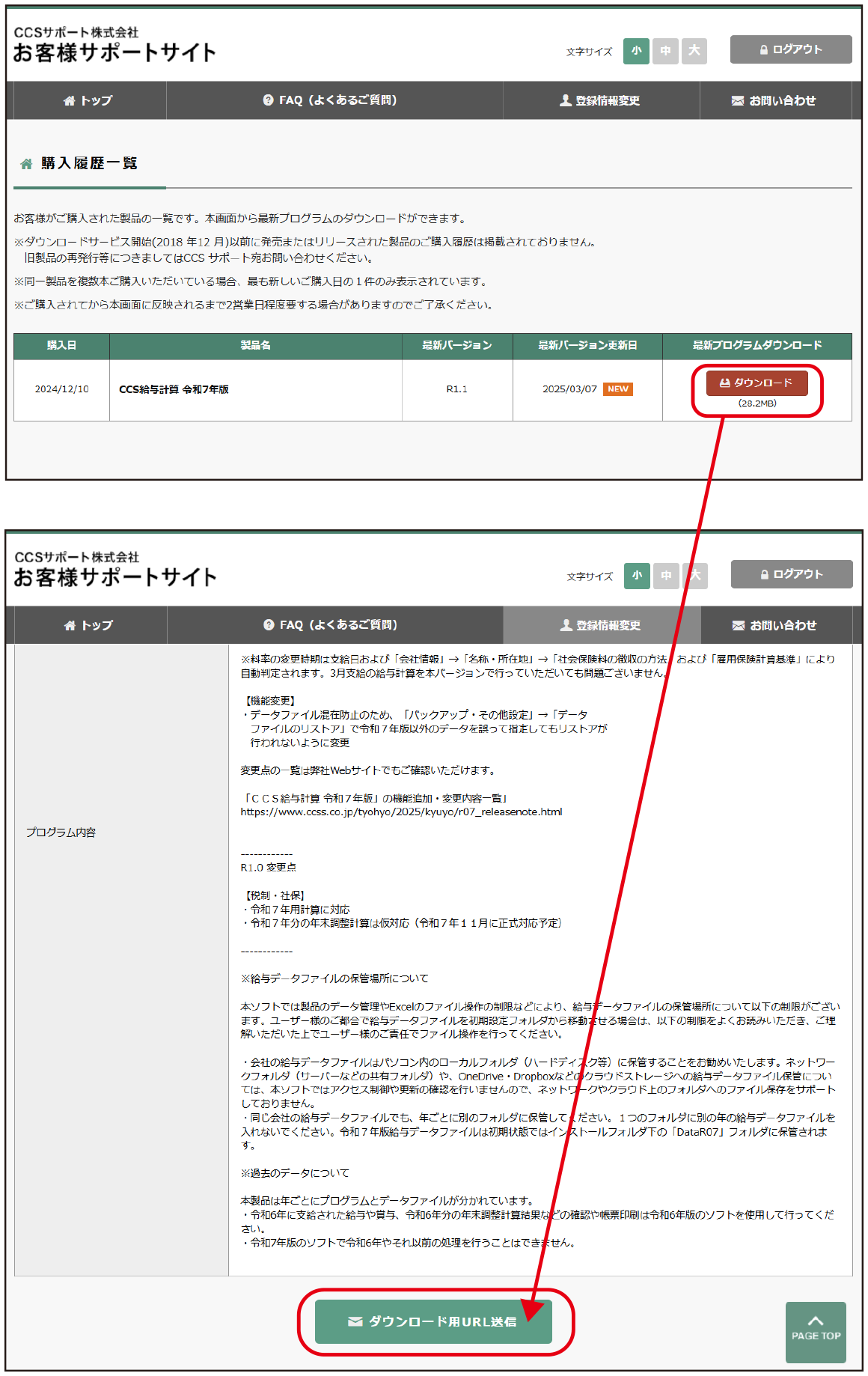Select small 小 font size in upper page

636,51
